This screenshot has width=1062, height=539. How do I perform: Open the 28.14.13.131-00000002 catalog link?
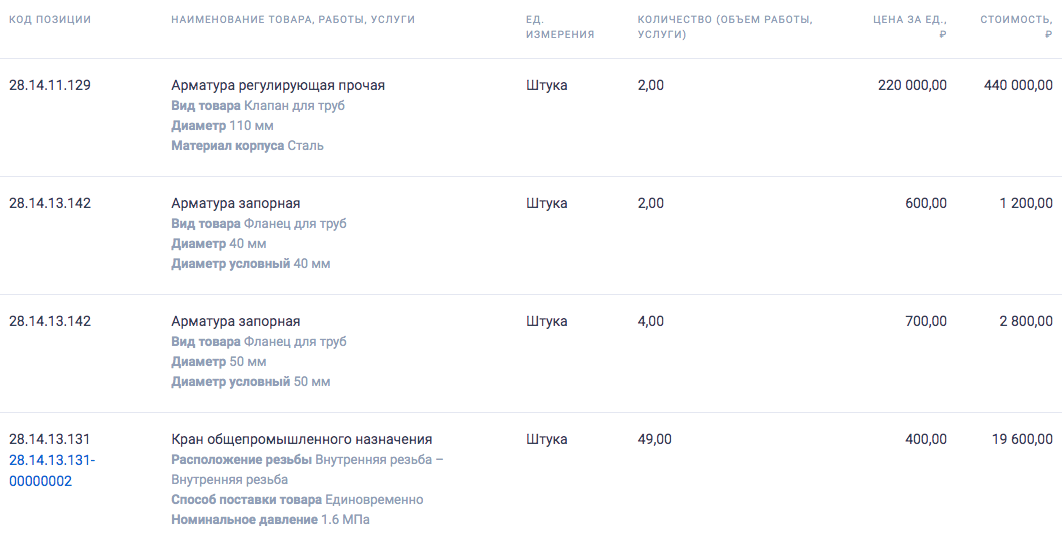(x=52, y=471)
